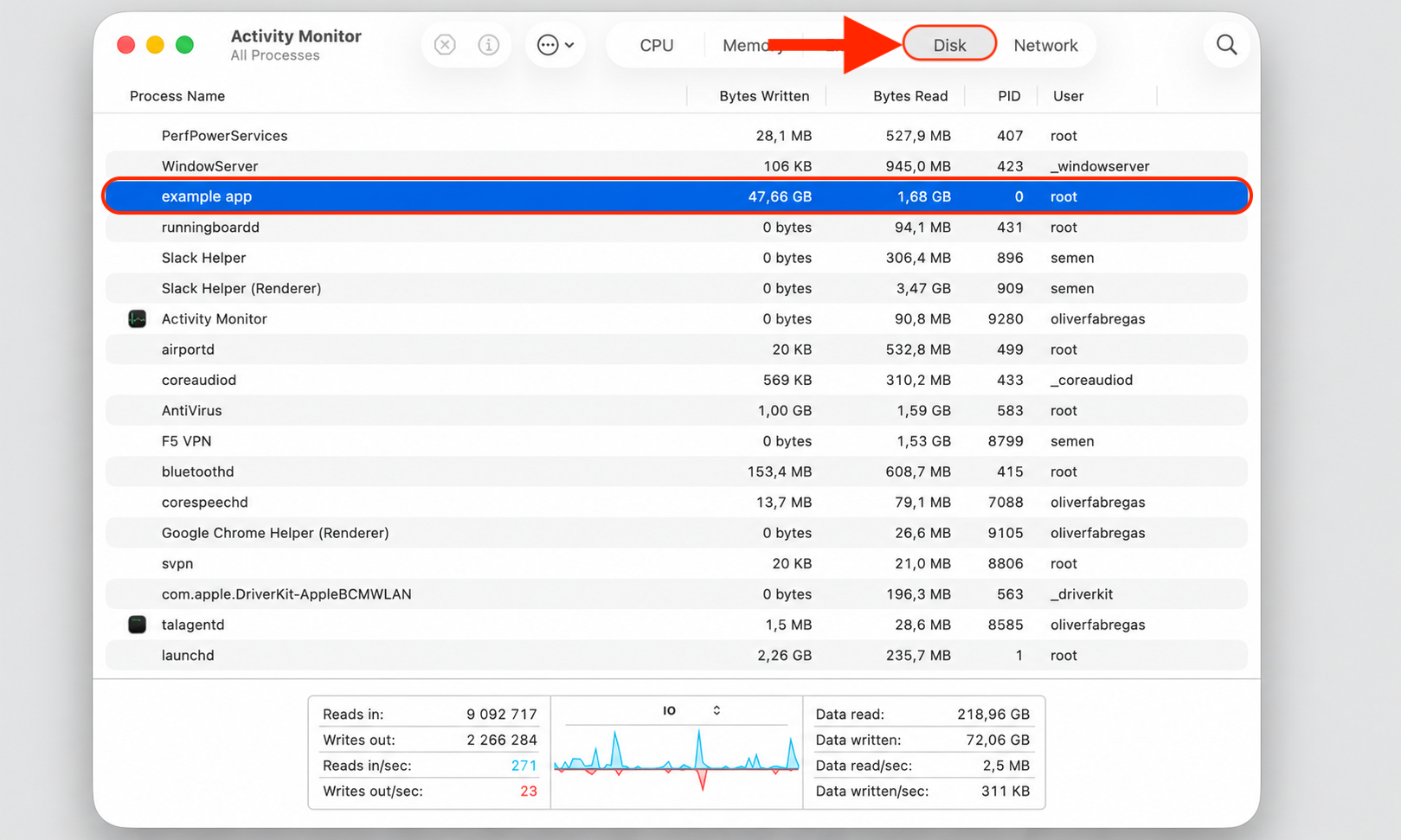This screenshot has height=840, width=1401.
Task: Click the Reads in value 9 092 717
Action: coord(502,715)
